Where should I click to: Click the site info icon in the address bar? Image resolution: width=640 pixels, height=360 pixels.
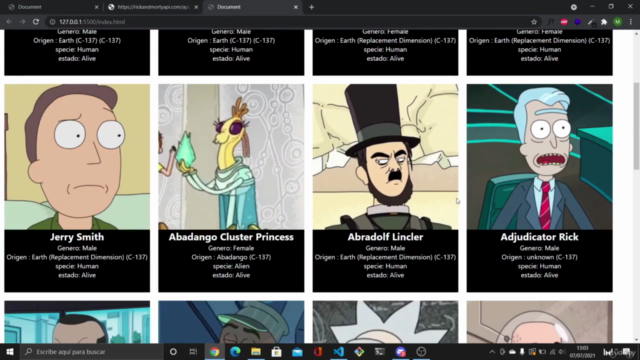coord(52,22)
